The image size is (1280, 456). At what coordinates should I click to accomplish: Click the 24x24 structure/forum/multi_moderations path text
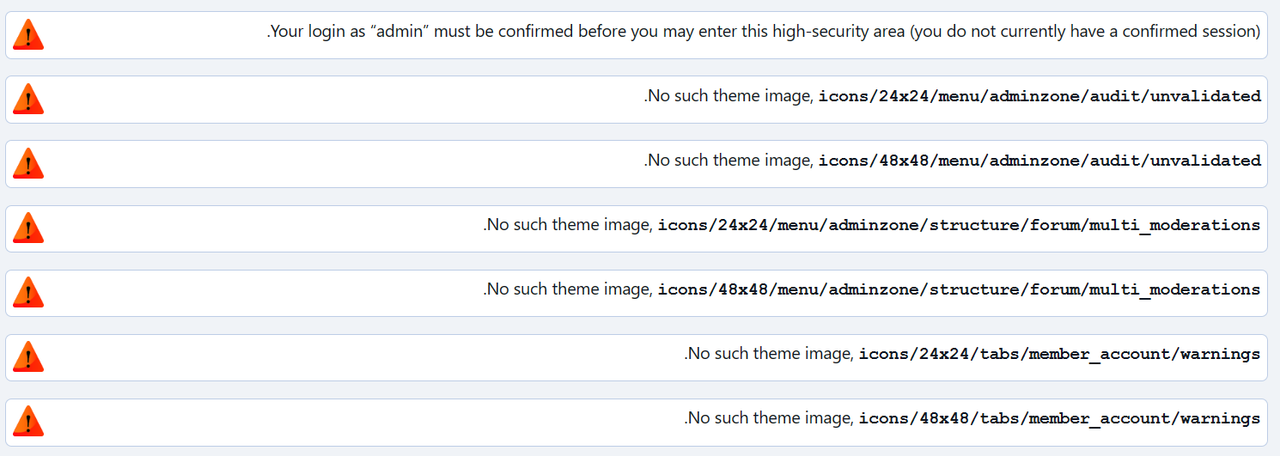tap(959, 226)
